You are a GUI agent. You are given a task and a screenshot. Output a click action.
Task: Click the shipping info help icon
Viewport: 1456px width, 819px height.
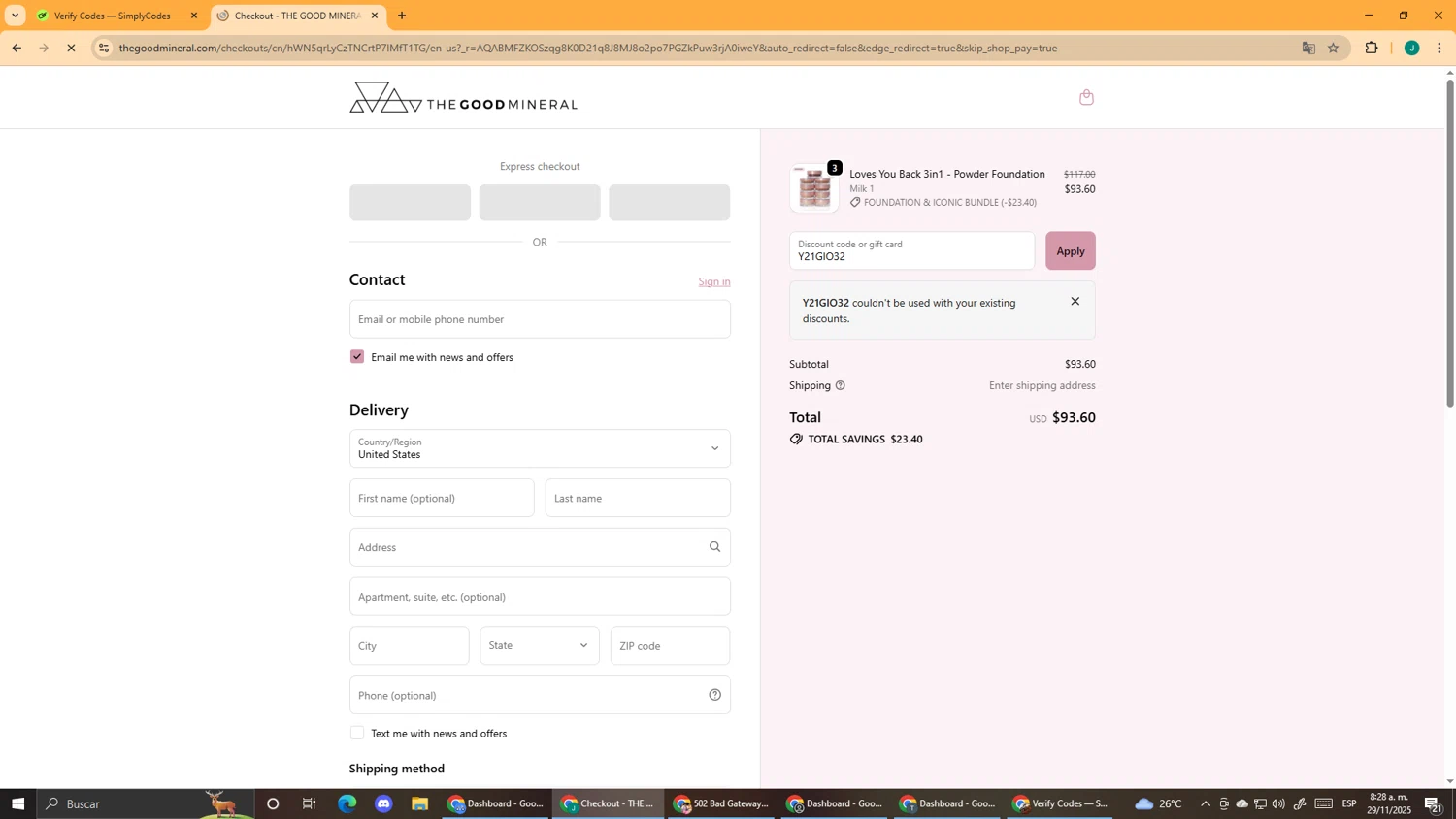[840, 386]
